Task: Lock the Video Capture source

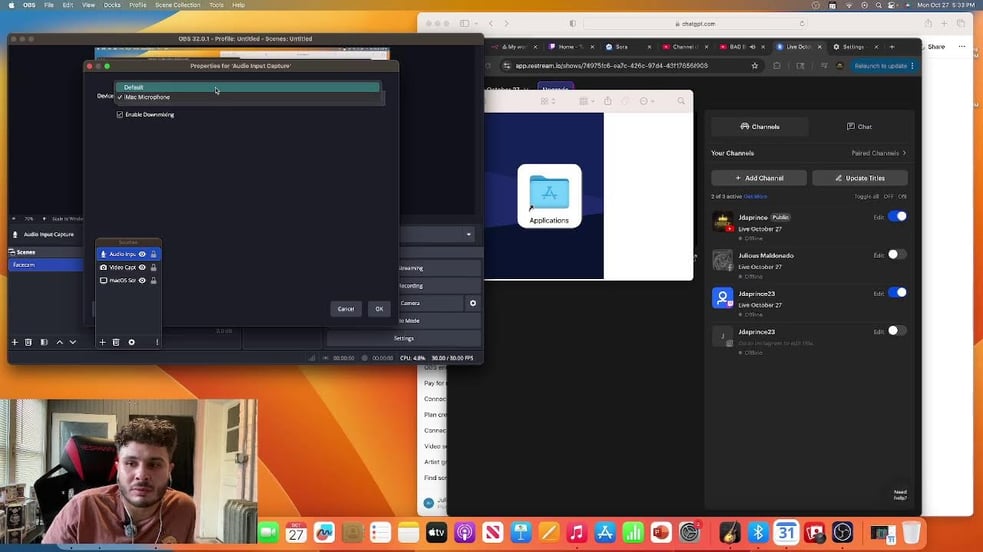Action: (x=154, y=268)
